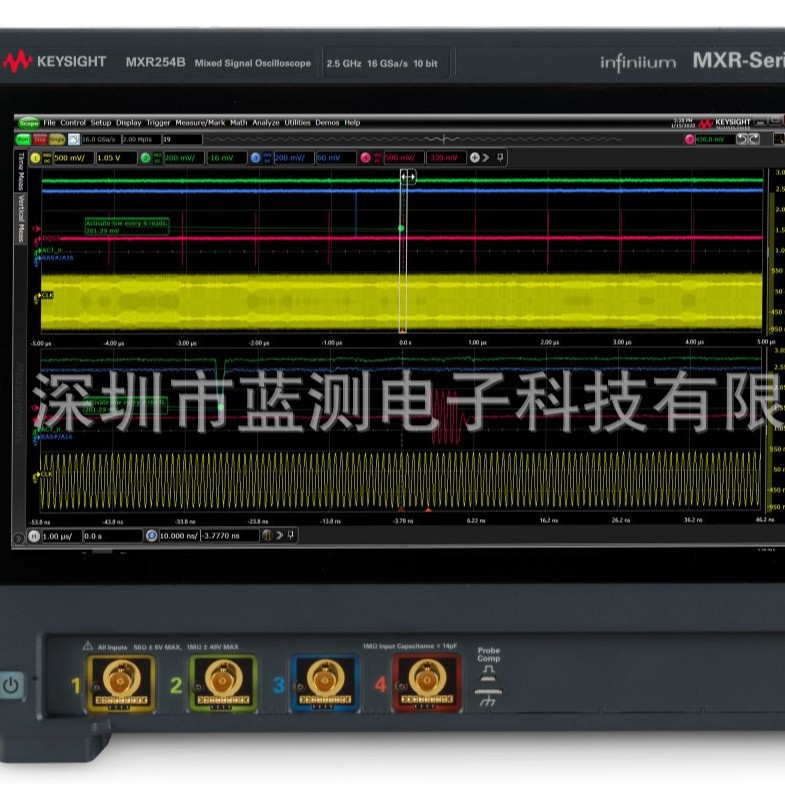Pin the channel settings toolbar
Image resolution: width=785 pixels, height=785 pixels.
pyautogui.click(x=500, y=158)
